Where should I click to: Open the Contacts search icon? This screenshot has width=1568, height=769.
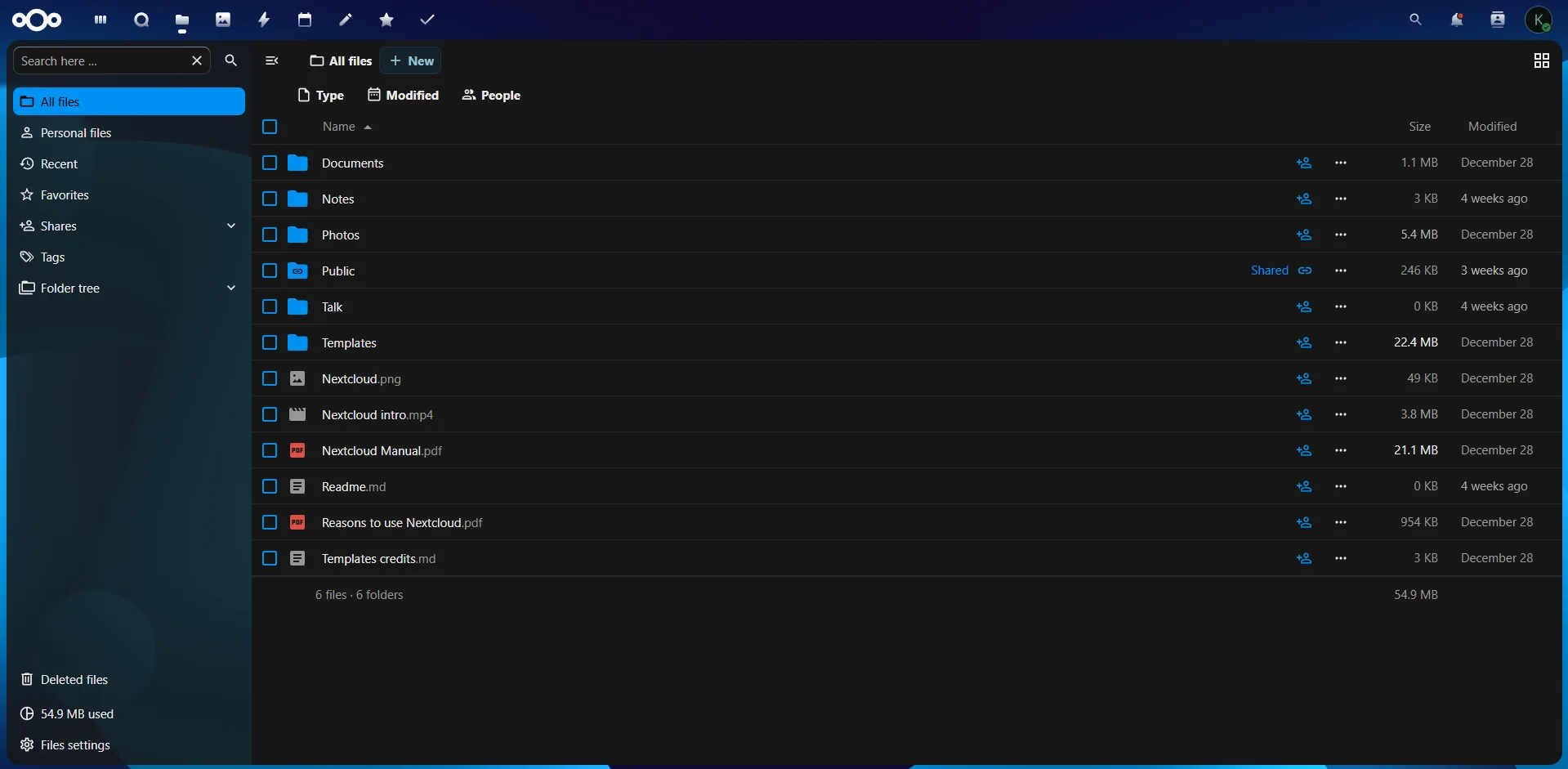point(1498,20)
